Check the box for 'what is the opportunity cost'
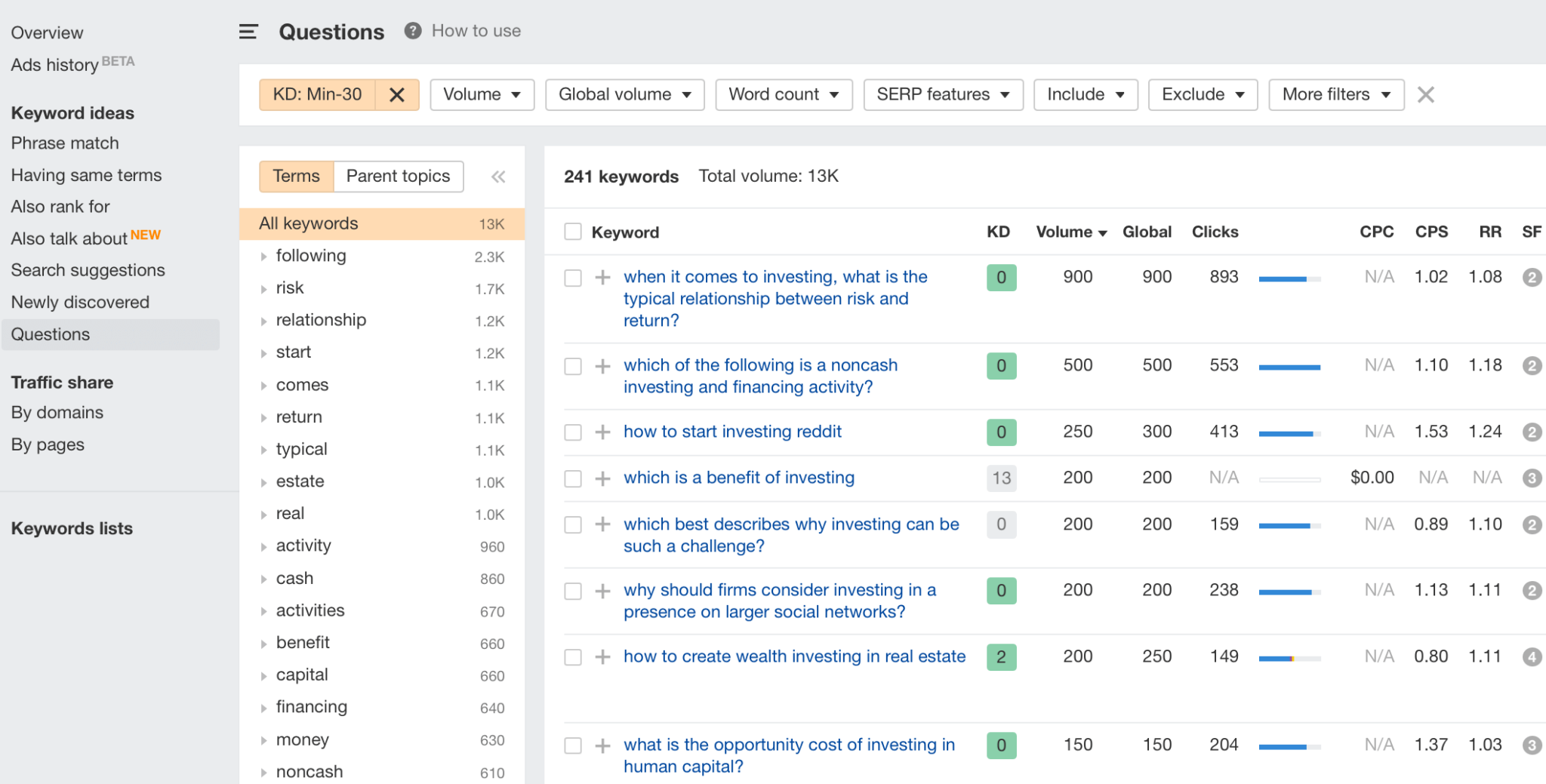This screenshot has height=784, width=1546. (x=573, y=746)
